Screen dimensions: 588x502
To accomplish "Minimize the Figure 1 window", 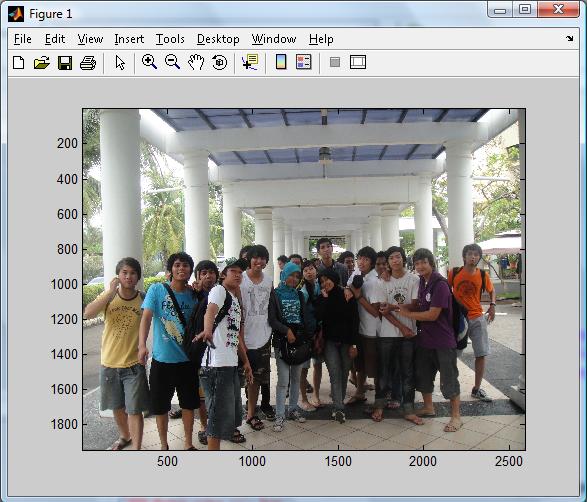I will (500, 10).
